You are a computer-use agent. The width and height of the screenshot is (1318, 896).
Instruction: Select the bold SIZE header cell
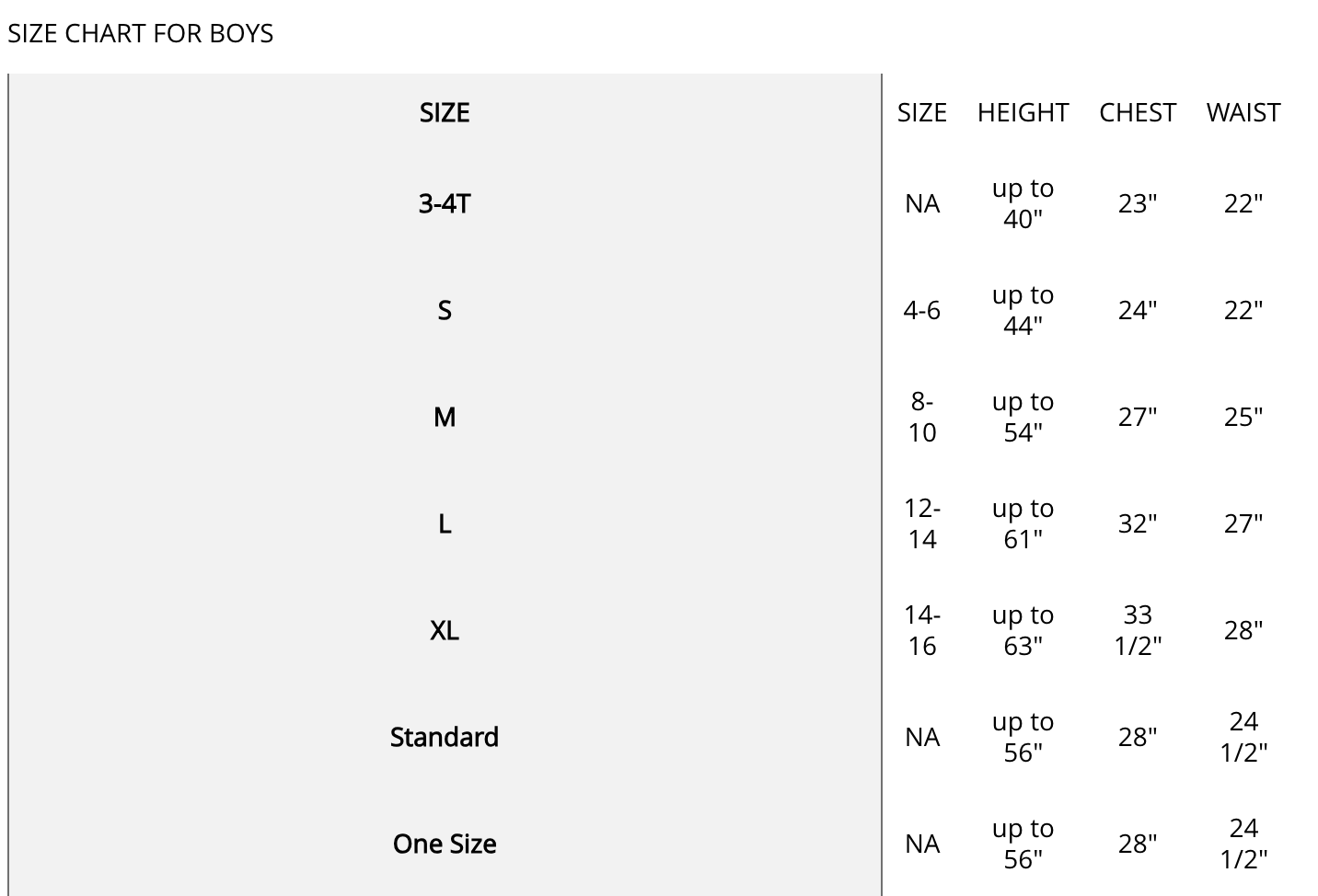[x=445, y=112]
